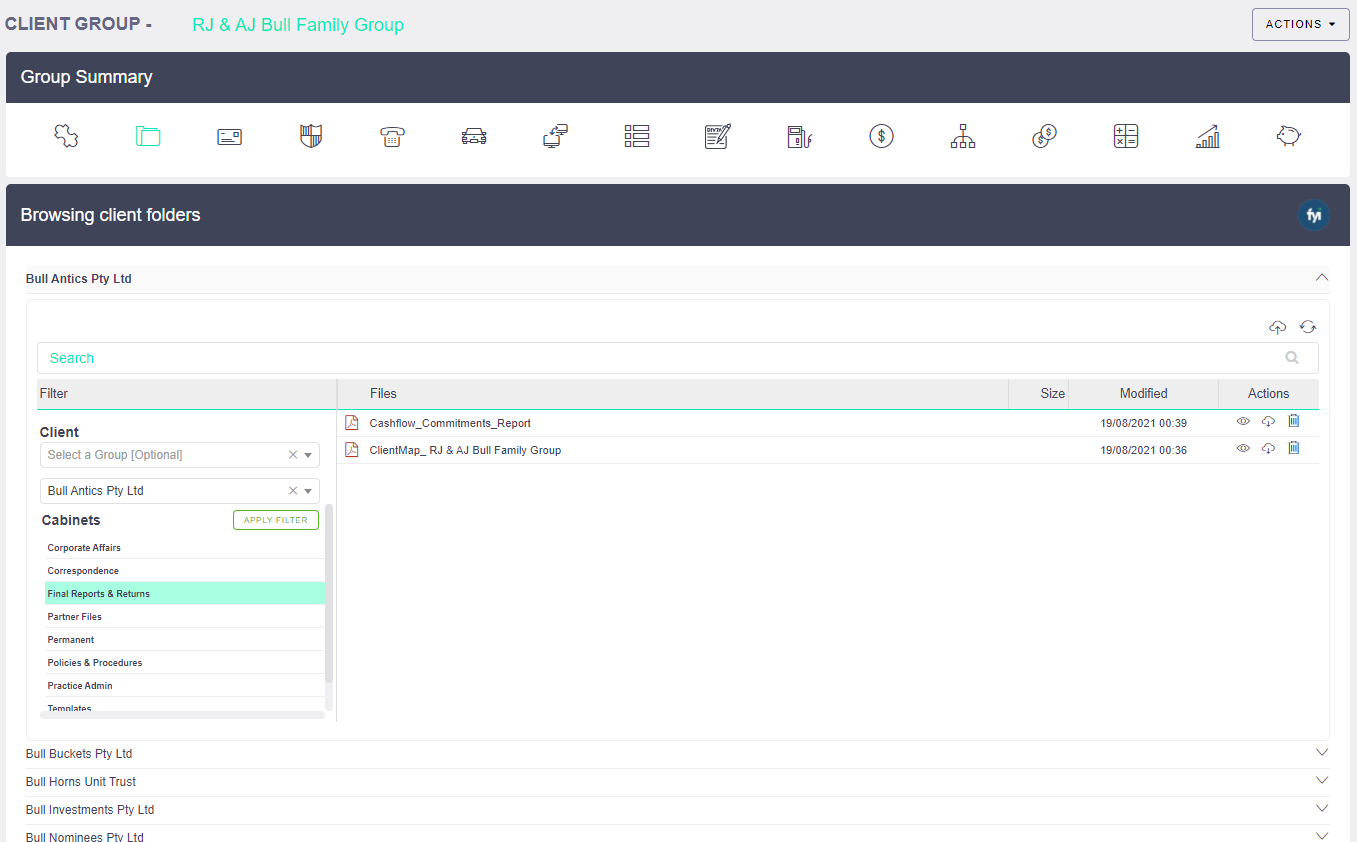Click the Apply Filter button
1357x842 pixels.
point(276,520)
